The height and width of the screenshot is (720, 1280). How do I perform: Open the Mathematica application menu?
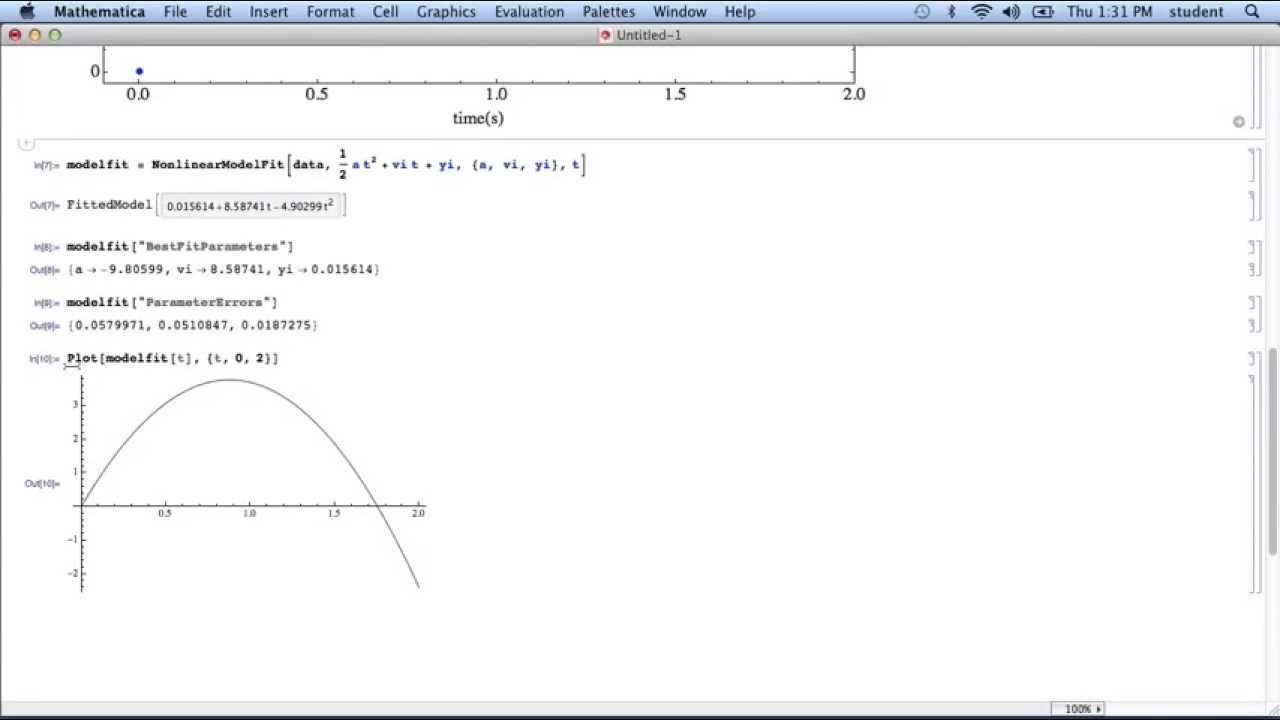99,12
